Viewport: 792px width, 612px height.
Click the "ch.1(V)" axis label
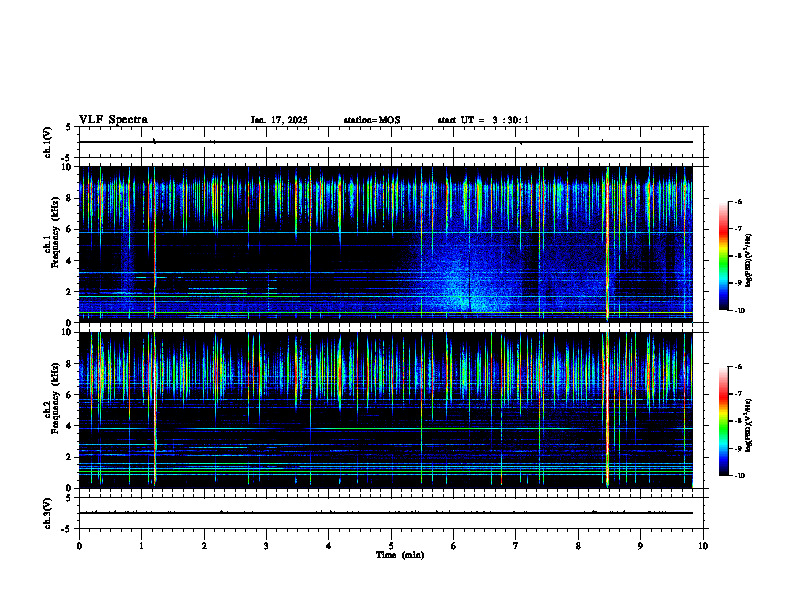[47, 142]
